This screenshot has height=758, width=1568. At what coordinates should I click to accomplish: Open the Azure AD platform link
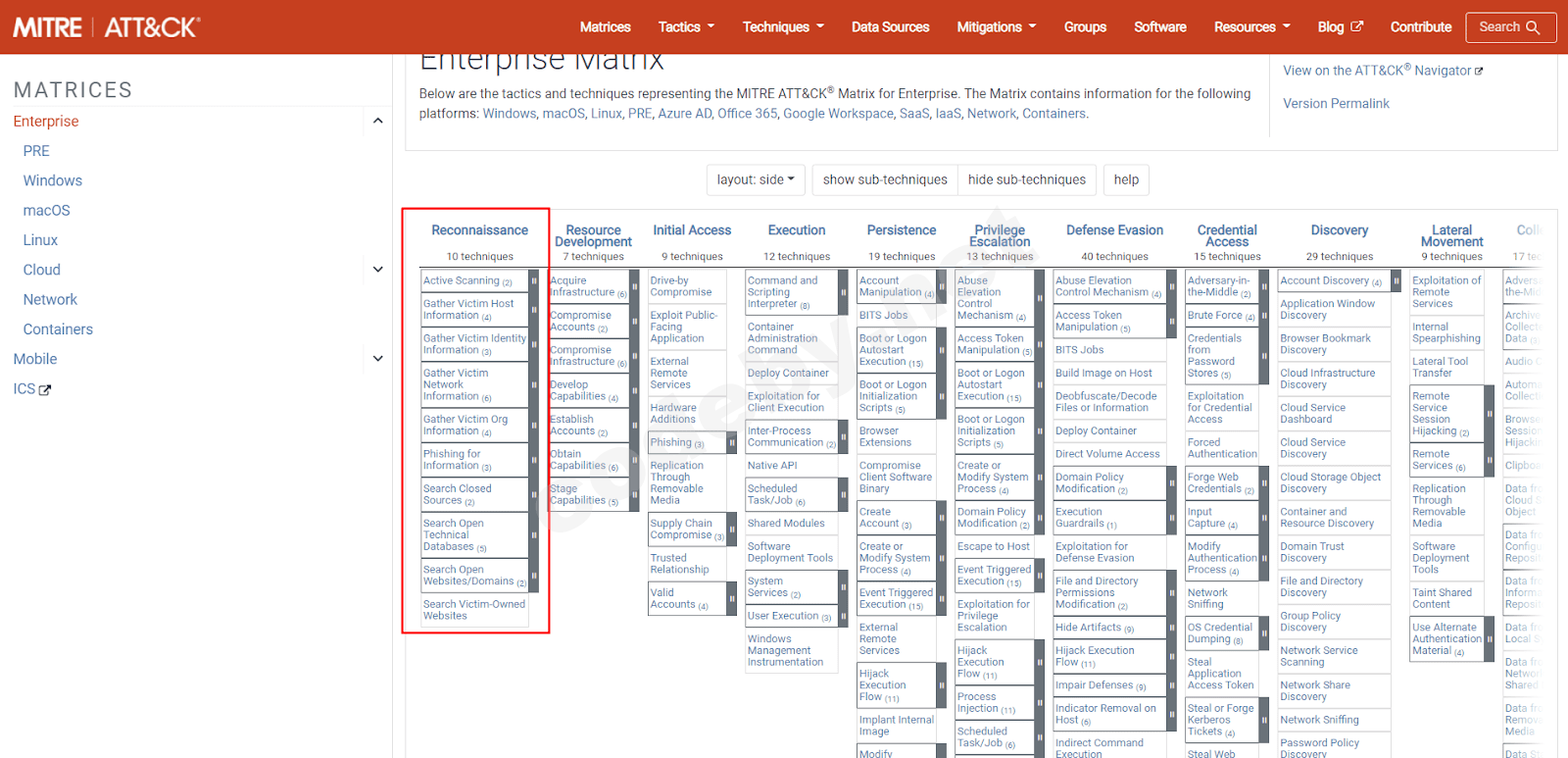coord(684,114)
